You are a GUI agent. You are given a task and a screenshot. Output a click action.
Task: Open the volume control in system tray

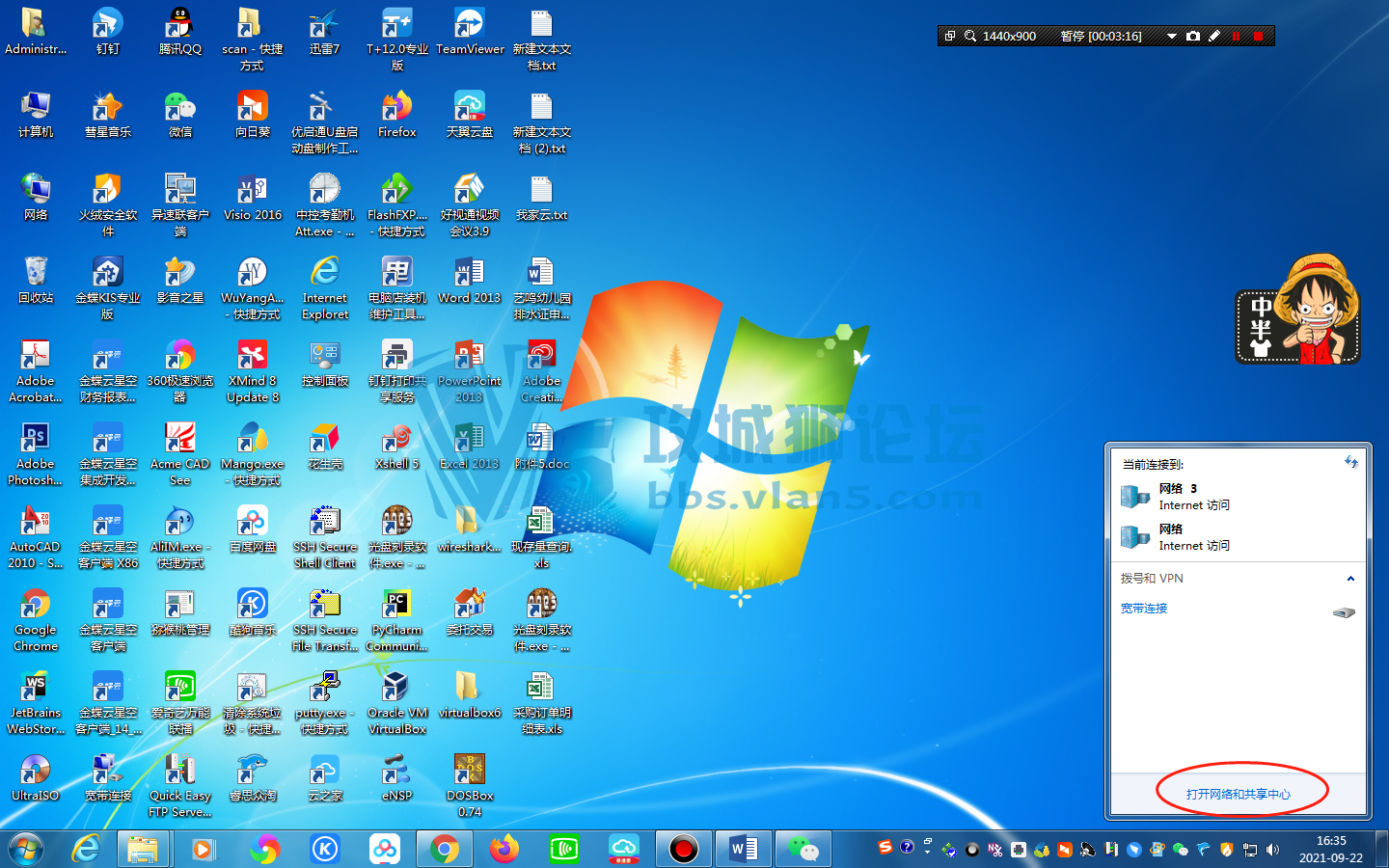(1272, 850)
